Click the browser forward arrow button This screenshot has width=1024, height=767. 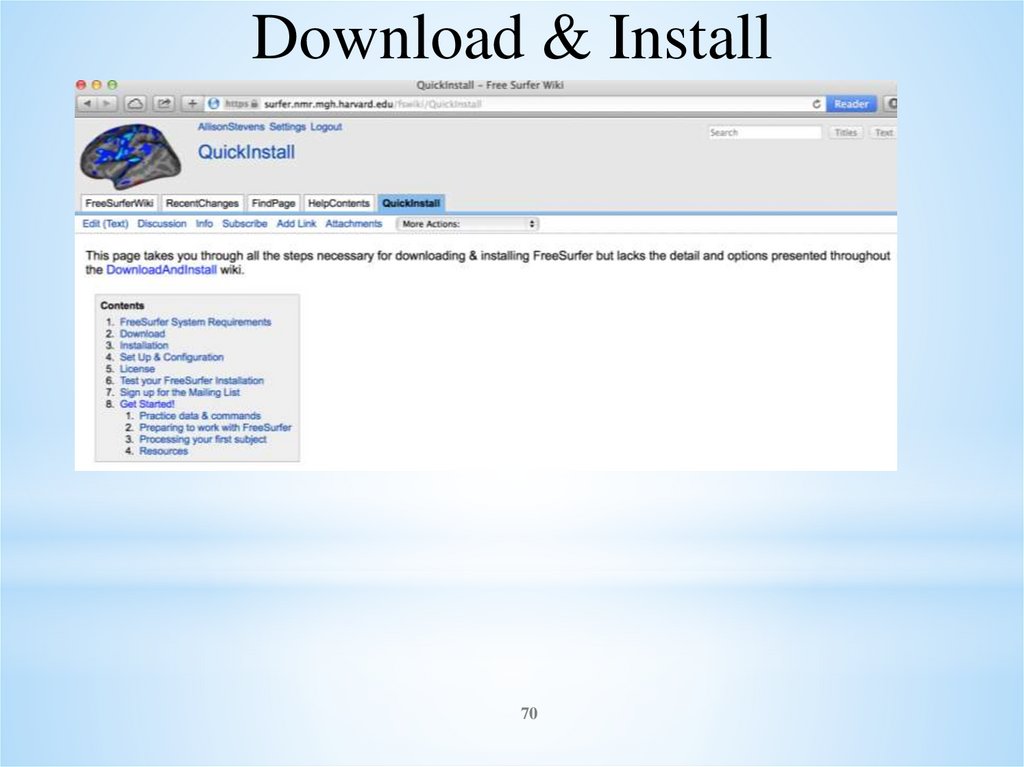coord(107,104)
